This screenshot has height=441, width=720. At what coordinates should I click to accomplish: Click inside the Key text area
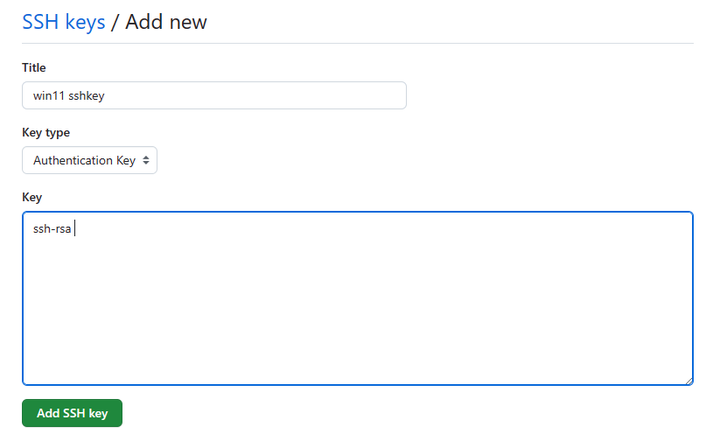tap(357, 298)
